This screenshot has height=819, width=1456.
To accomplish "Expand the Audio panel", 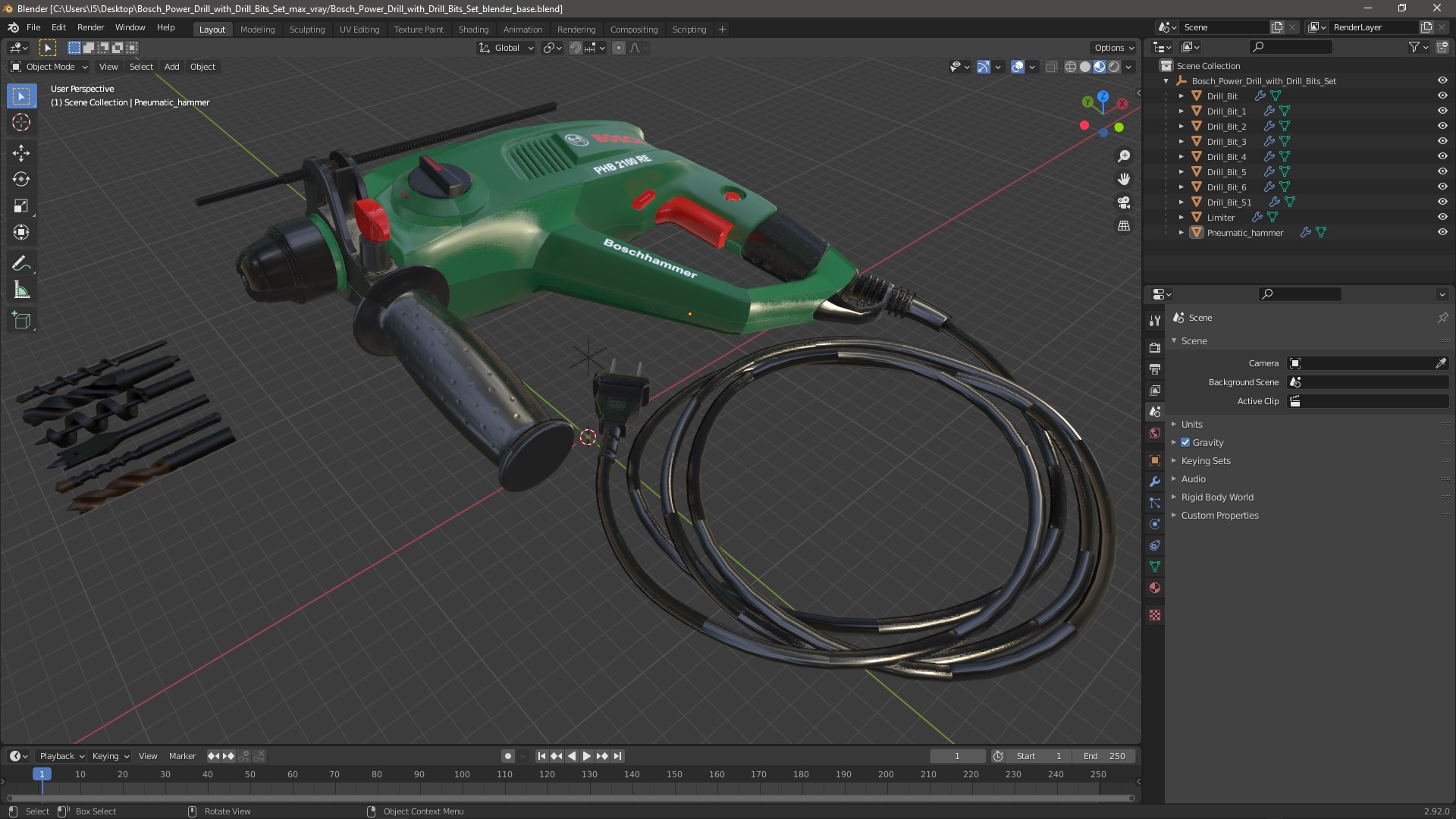I will [x=1193, y=479].
